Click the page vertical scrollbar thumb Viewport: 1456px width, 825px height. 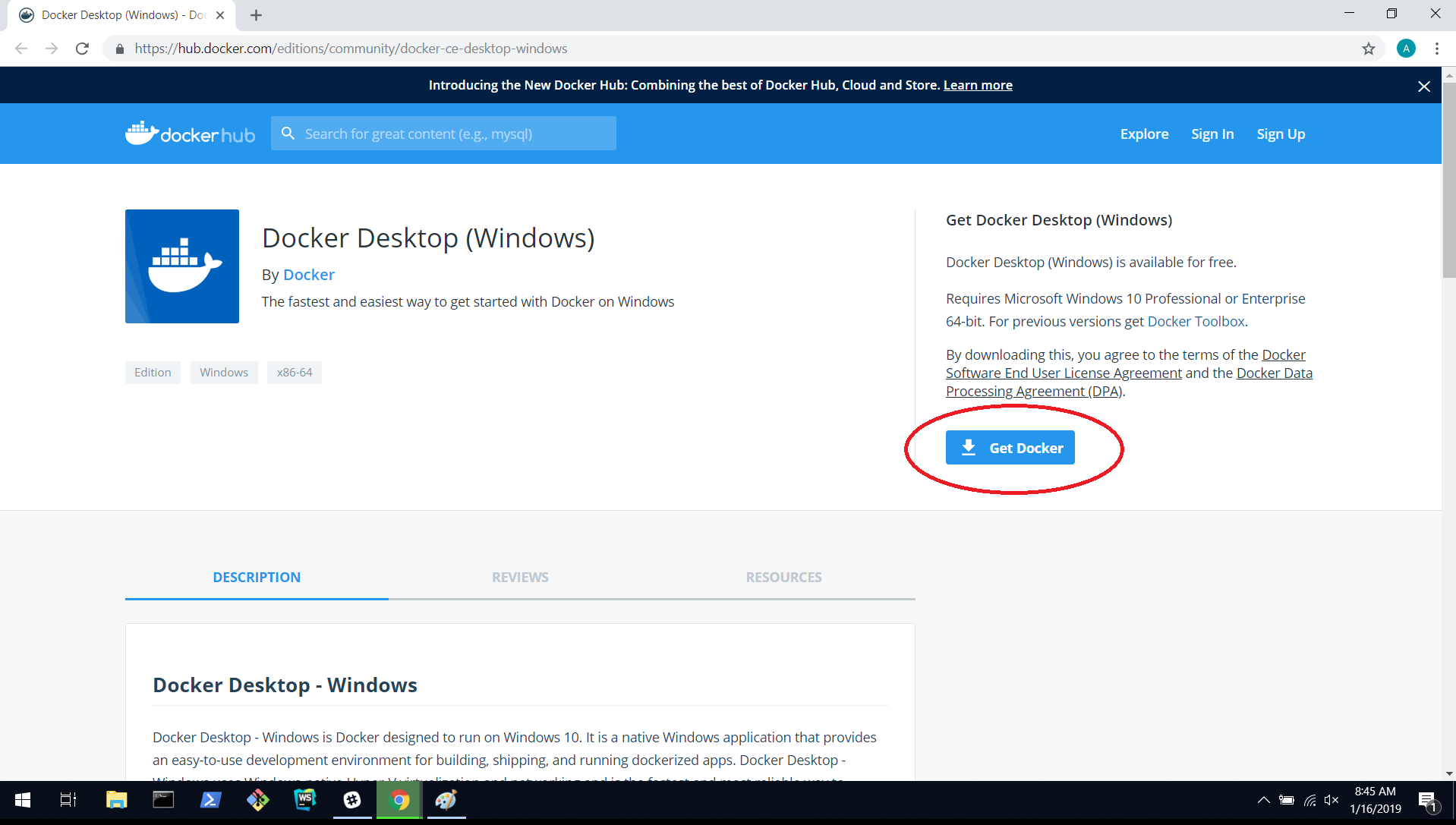click(x=1449, y=179)
